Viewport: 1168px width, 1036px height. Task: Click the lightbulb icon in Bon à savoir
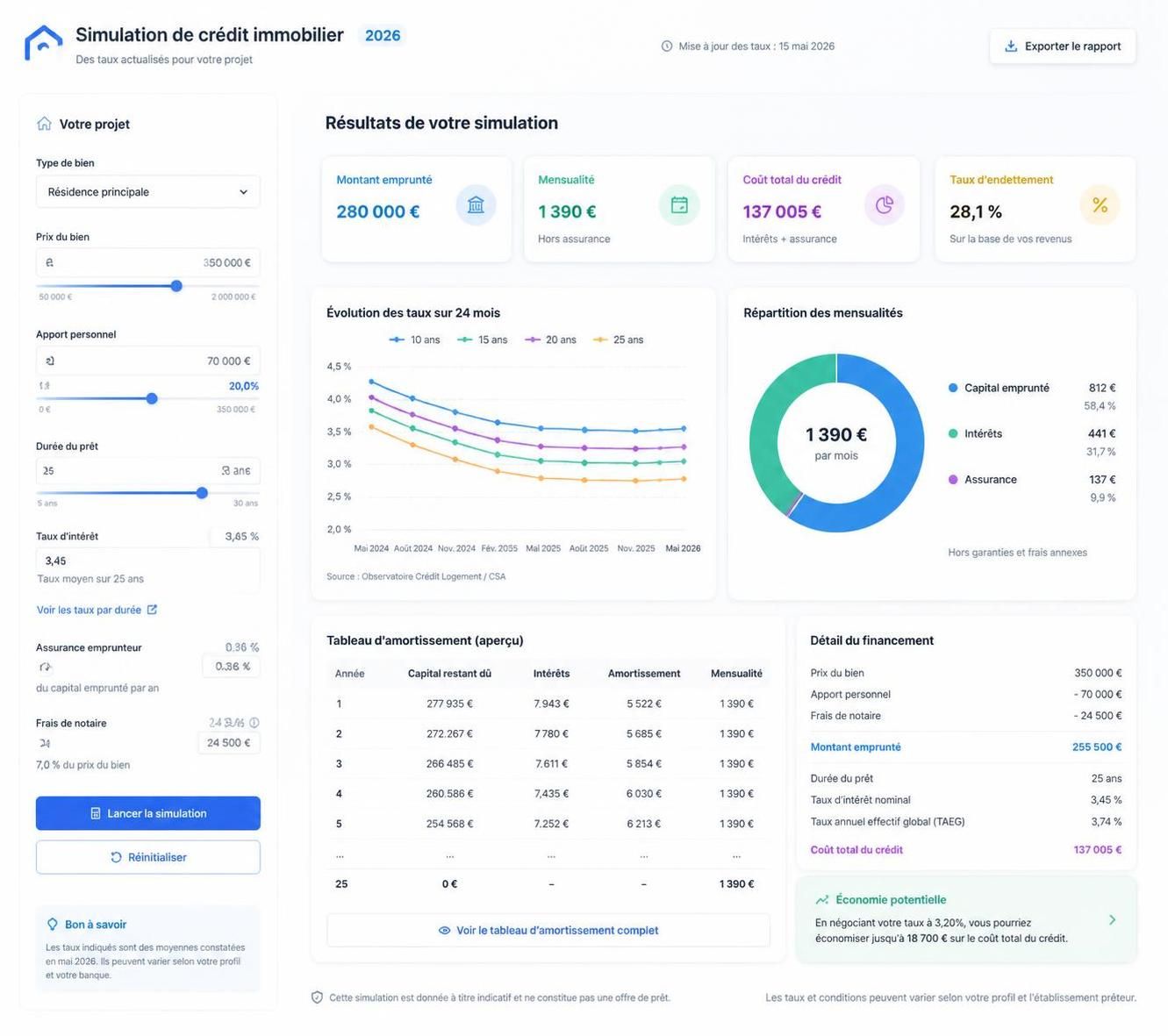(52, 925)
